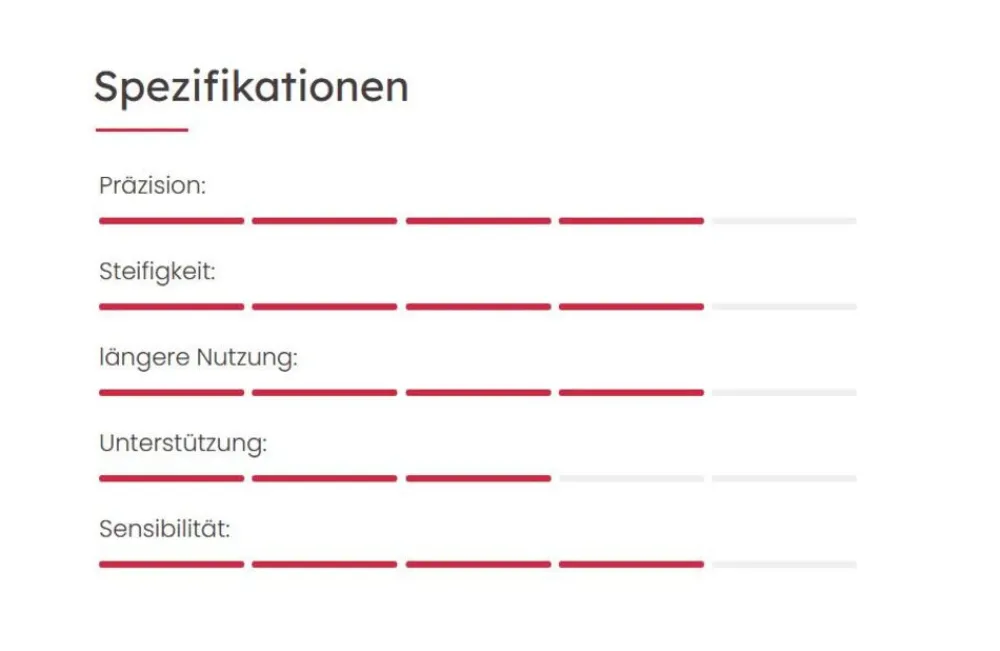The height and width of the screenshot is (651, 1000).
Task: Select the fourth red segment of Präzision
Action: pyautogui.click(x=631, y=221)
